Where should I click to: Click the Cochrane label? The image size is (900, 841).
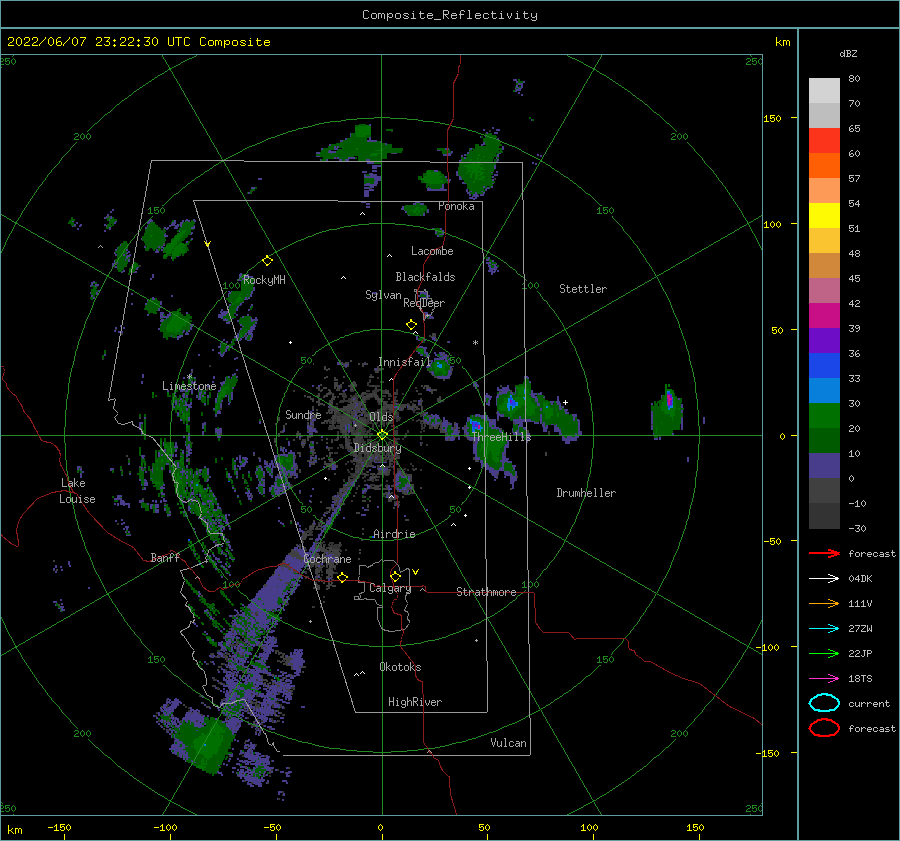point(327,559)
